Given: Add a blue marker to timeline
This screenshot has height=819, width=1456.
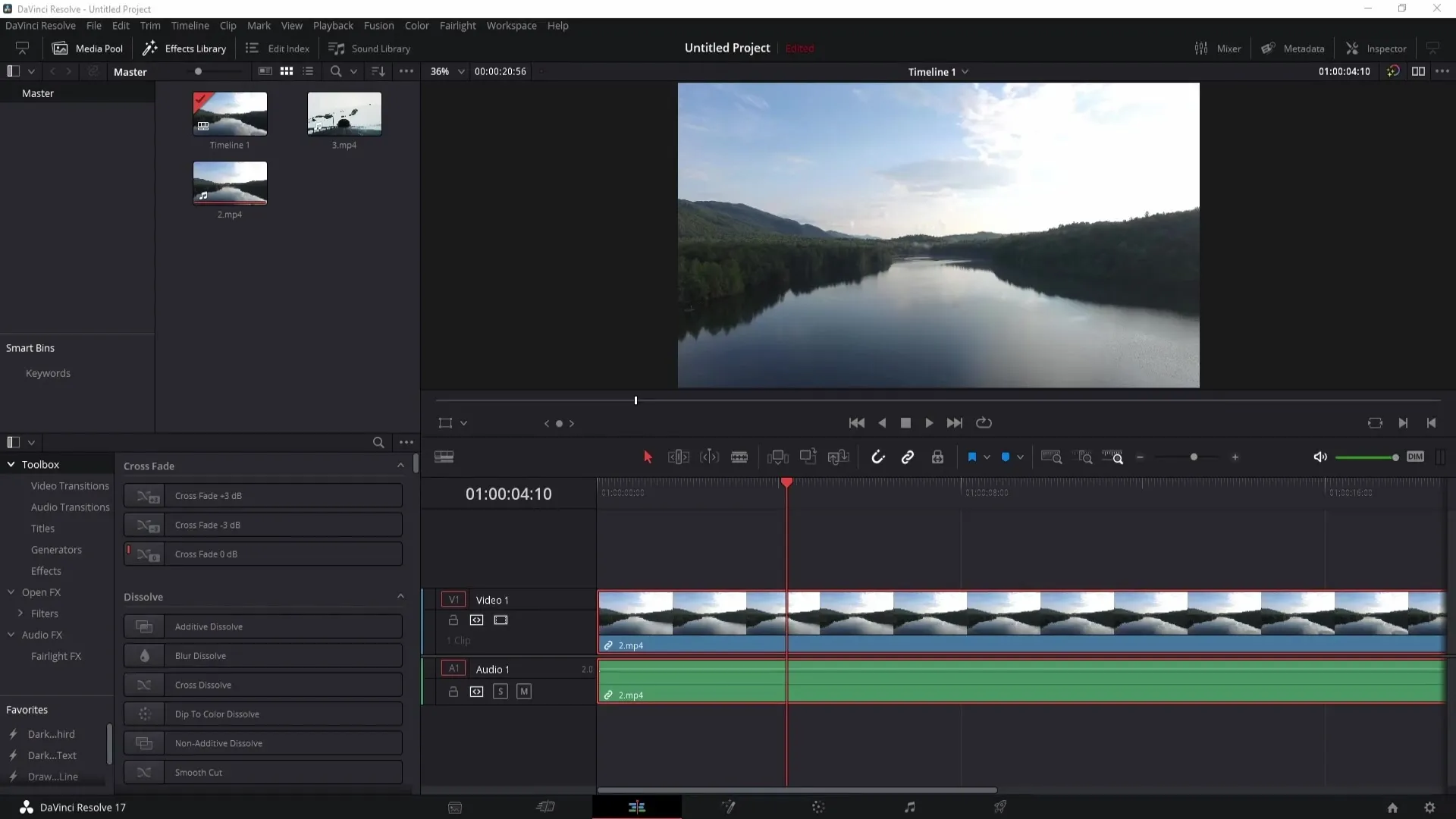Looking at the screenshot, I should pos(1006,457).
